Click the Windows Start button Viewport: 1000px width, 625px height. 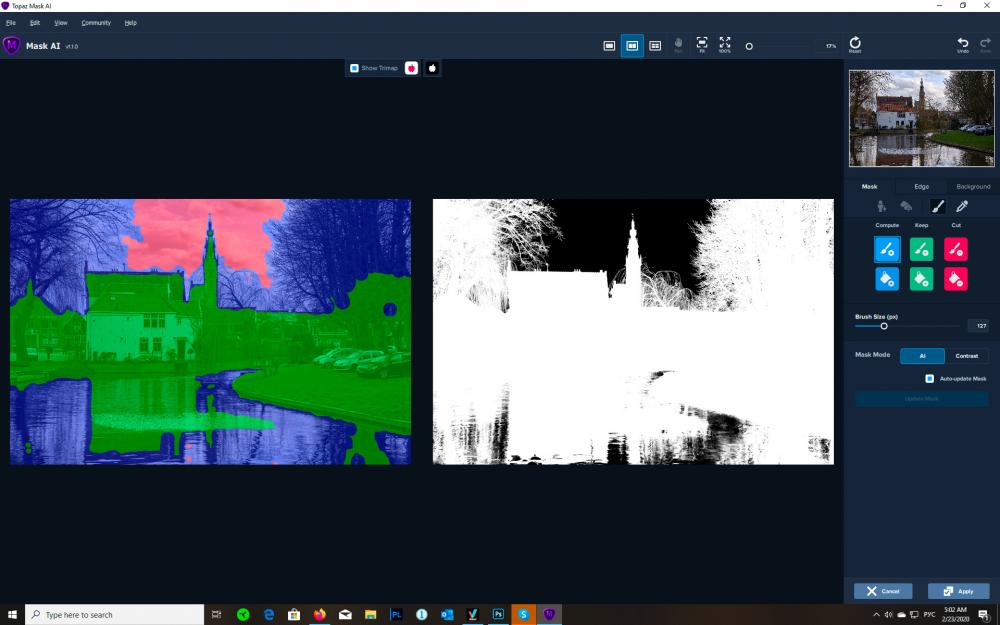pyautogui.click(x=12, y=615)
